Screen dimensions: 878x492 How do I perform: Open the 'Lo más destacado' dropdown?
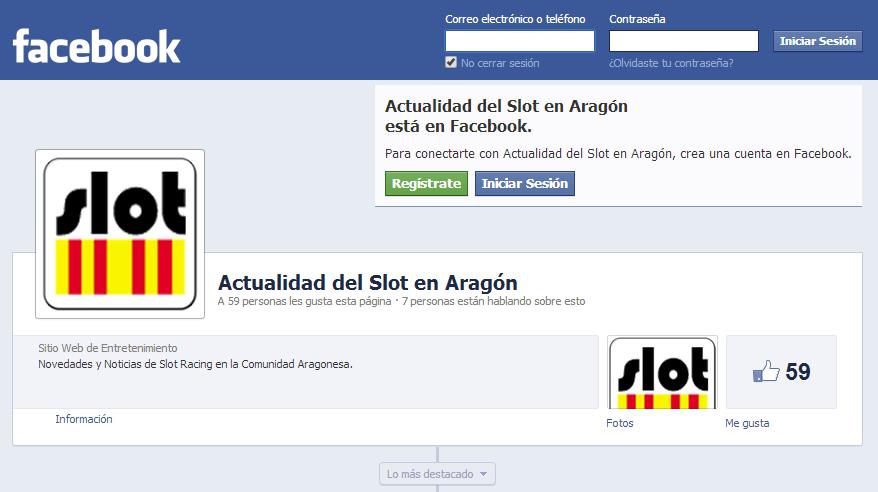(437, 474)
